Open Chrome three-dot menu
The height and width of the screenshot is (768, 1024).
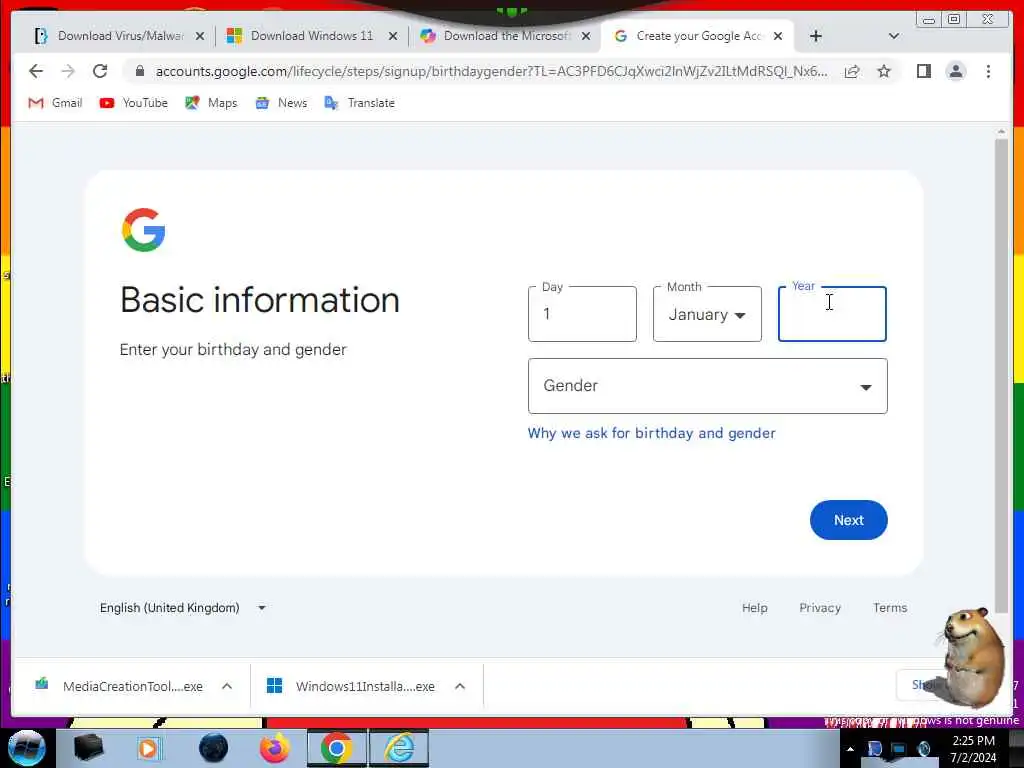click(x=988, y=71)
